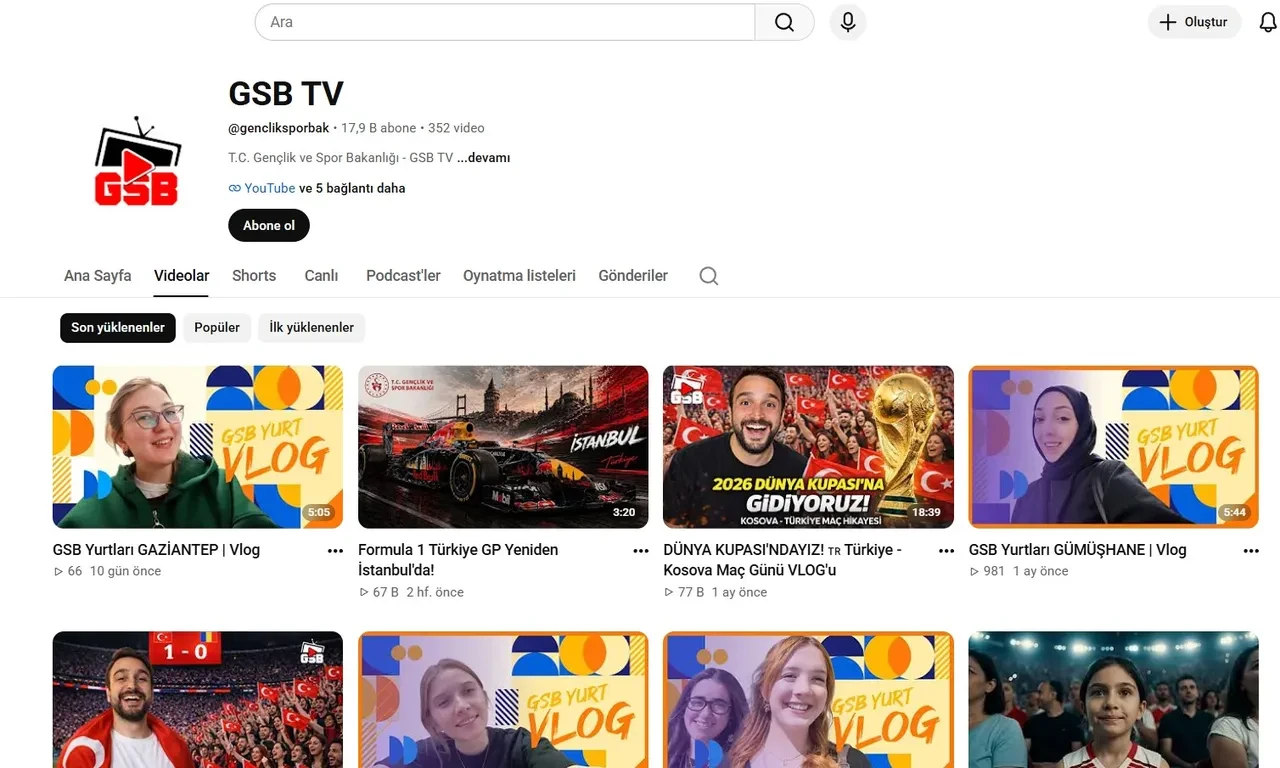The width and height of the screenshot is (1280, 768).
Task: Search within channel using magnifier icon
Action: click(709, 276)
